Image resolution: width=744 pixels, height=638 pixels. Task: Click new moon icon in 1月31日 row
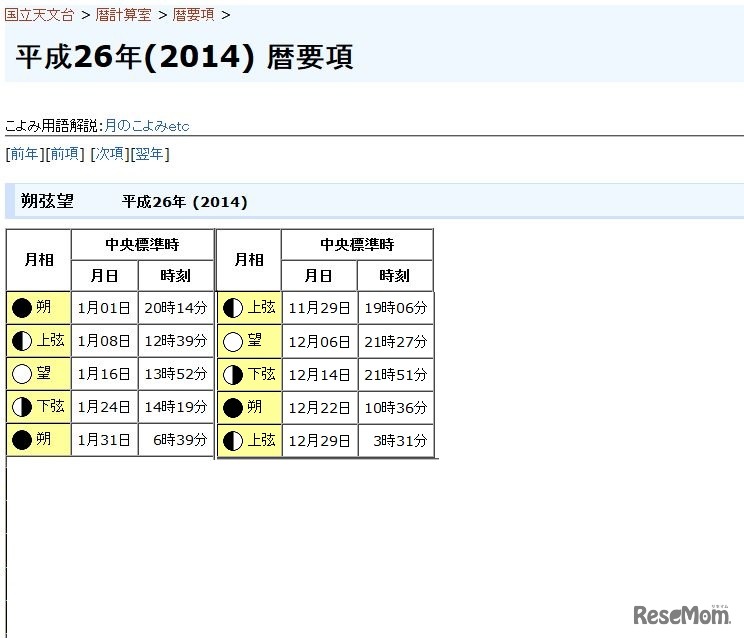pyautogui.click(x=22, y=440)
